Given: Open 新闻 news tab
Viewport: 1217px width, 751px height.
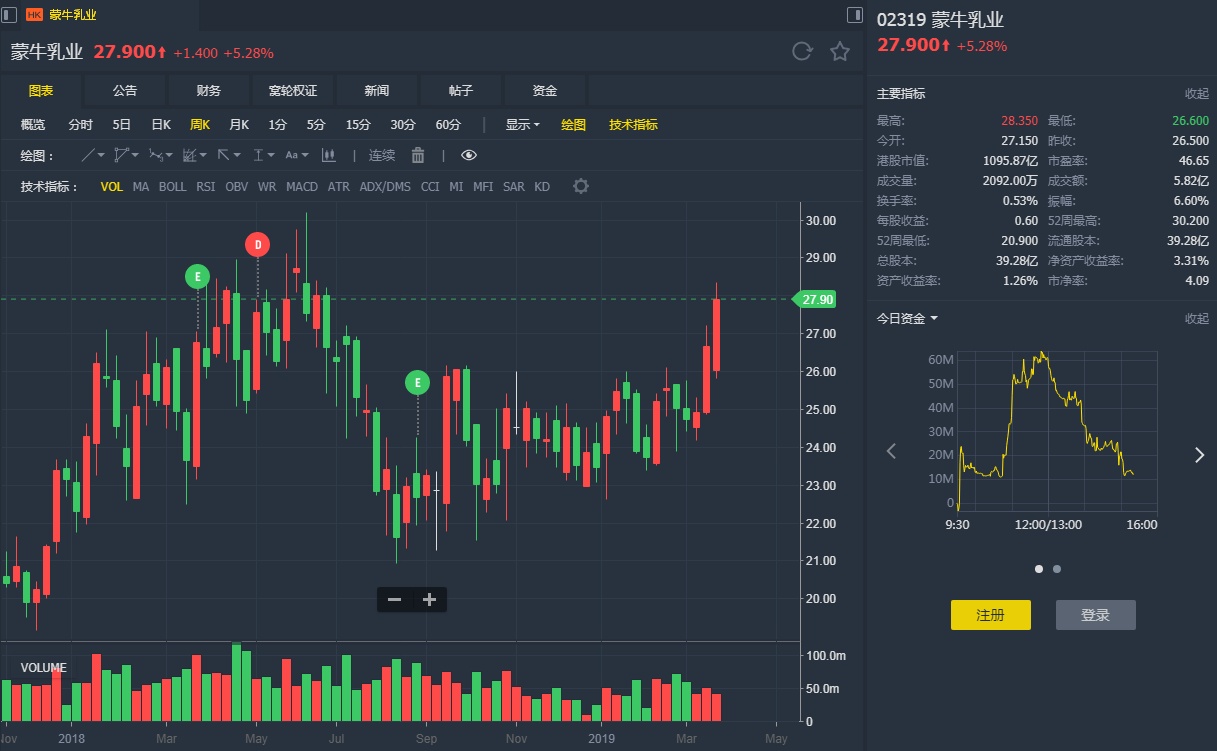Looking at the screenshot, I should [377, 91].
